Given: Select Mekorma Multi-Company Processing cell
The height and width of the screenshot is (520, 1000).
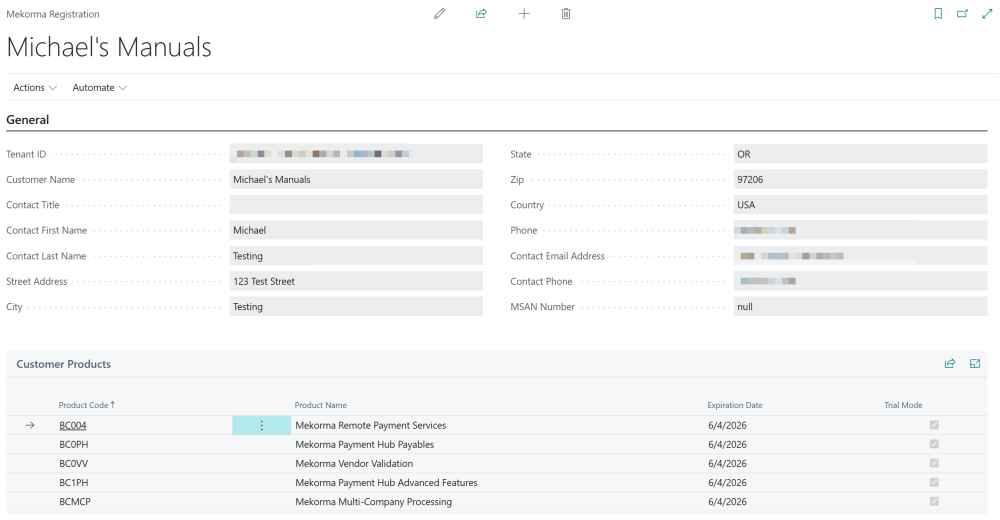Looking at the screenshot, I should pyautogui.click(x=374, y=502).
